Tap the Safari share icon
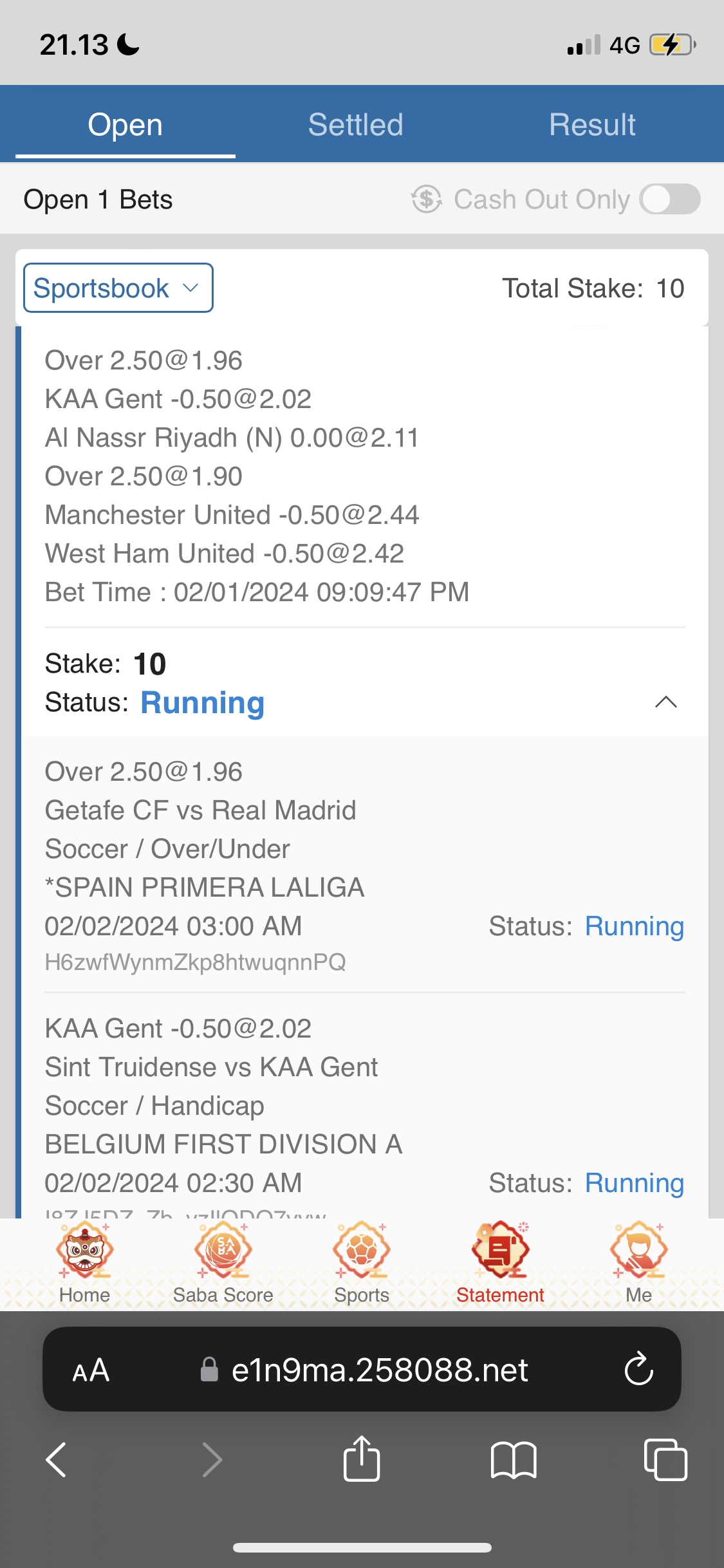The height and width of the screenshot is (1568, 724). point(362,1459)
